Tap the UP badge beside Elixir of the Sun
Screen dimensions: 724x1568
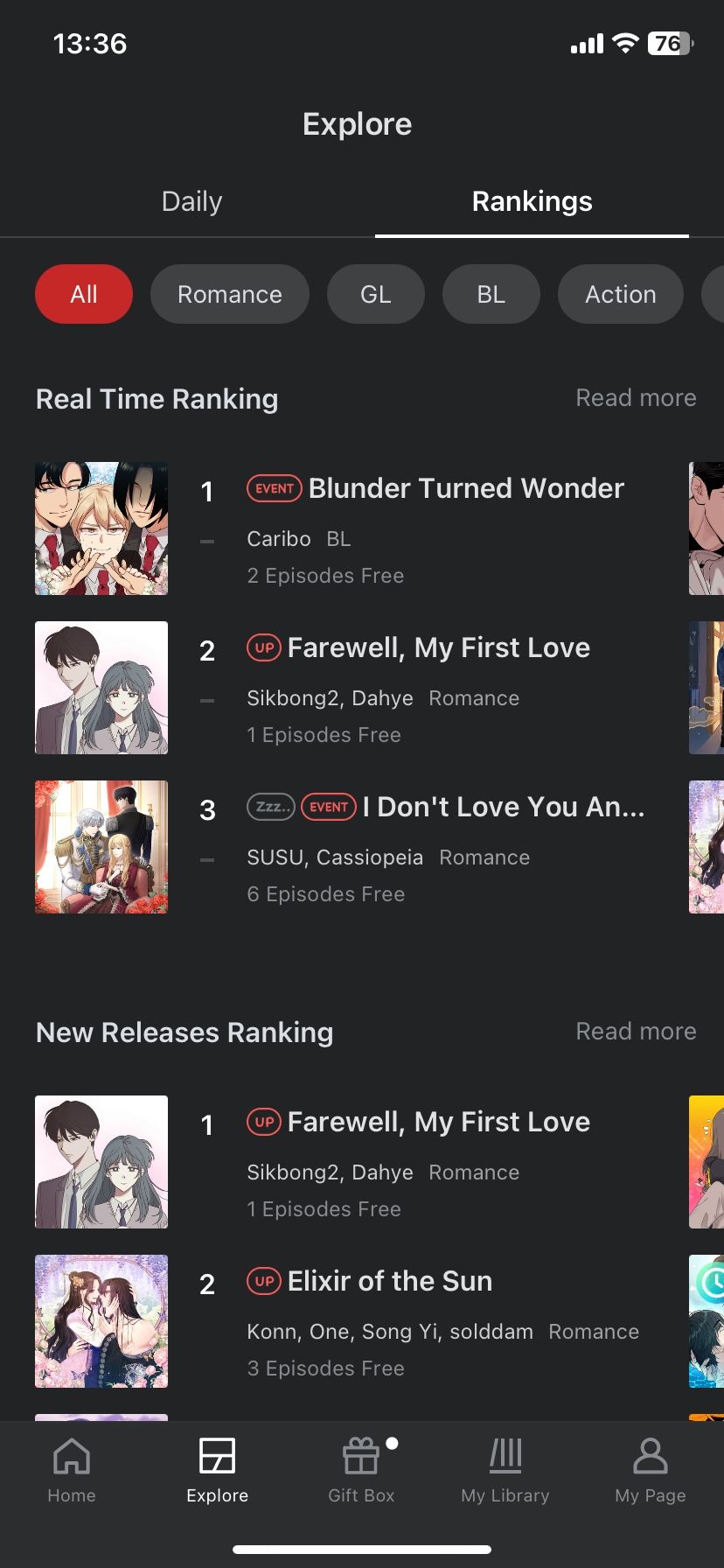click(x=264, y=1281)
